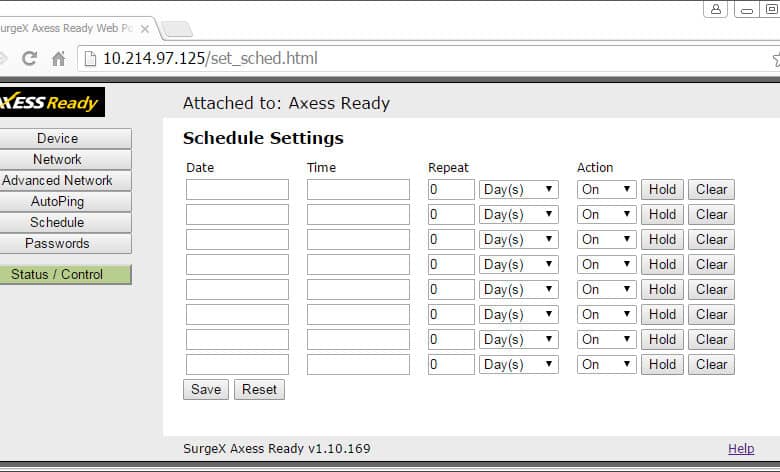Open the third row Day(s) dropdown
The image size is (780, 472).
point(519,239)
